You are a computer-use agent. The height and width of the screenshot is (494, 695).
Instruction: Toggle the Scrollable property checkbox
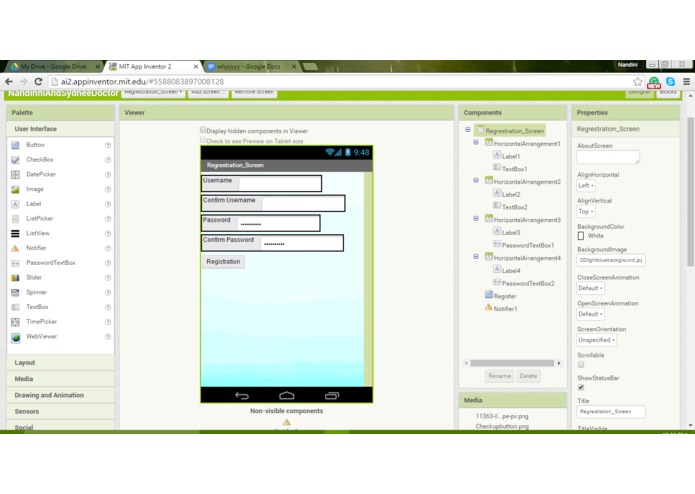click(581, 364)
